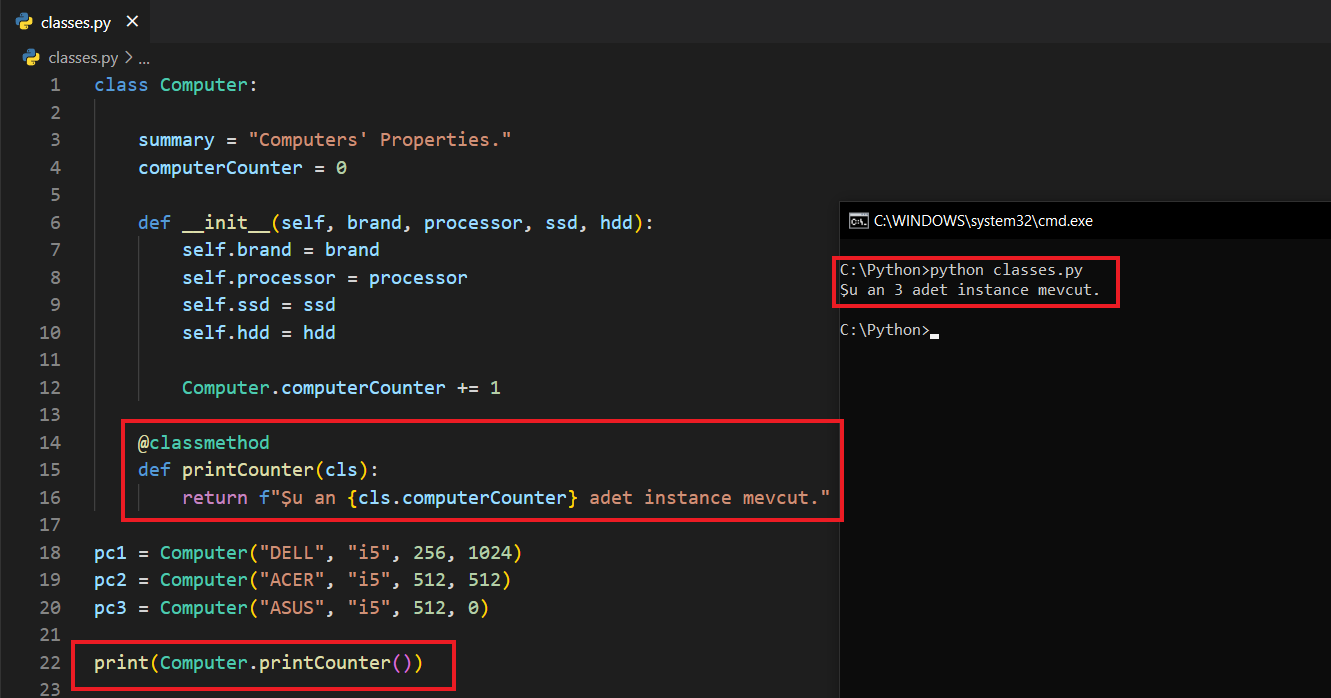1331x698 pixels.
Task: Click the __init__ method name on line 6
Action: click(226, 222)
